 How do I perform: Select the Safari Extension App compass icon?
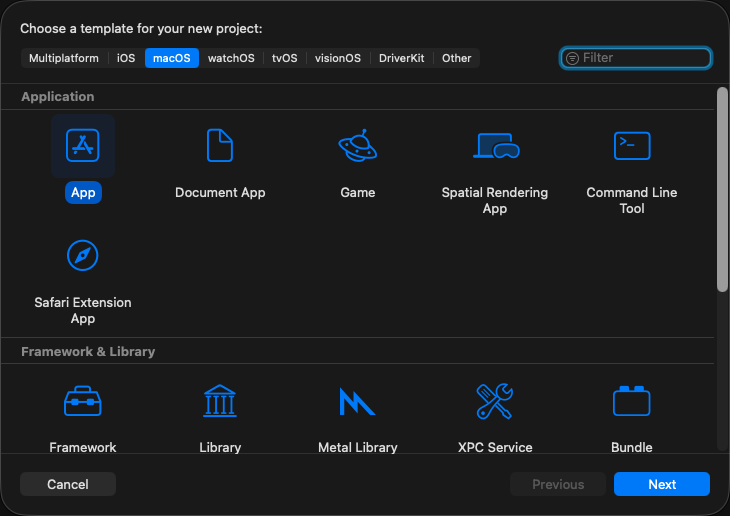click(x=83, y=256)
